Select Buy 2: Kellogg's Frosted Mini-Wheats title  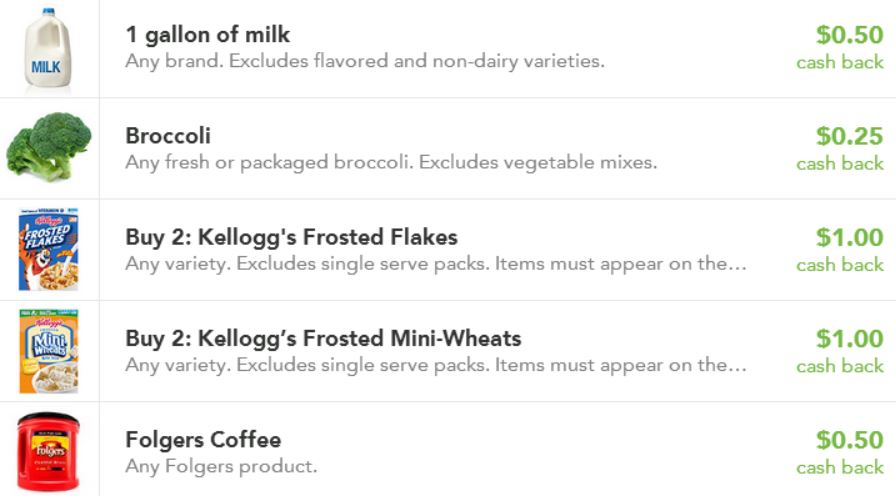click(x=323, y=339)
